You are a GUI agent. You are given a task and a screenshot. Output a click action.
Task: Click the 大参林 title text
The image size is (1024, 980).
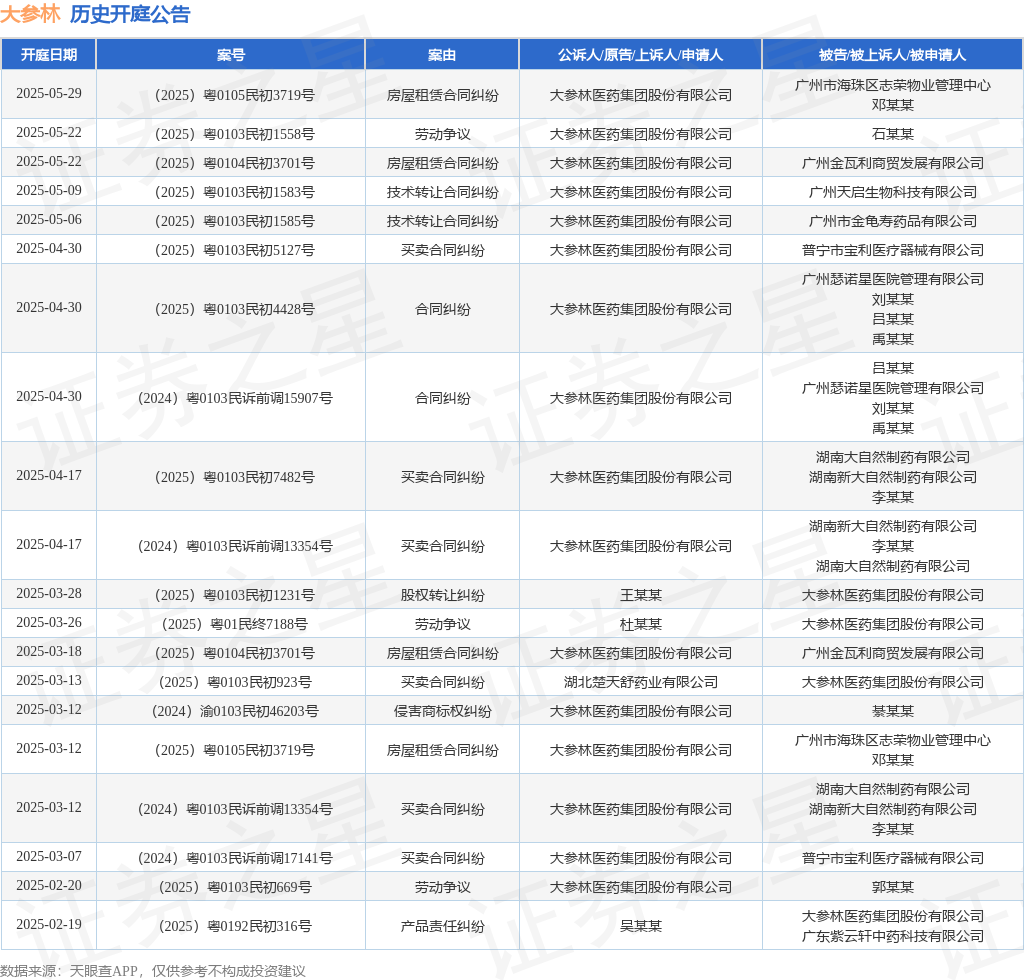pos(30,14)
